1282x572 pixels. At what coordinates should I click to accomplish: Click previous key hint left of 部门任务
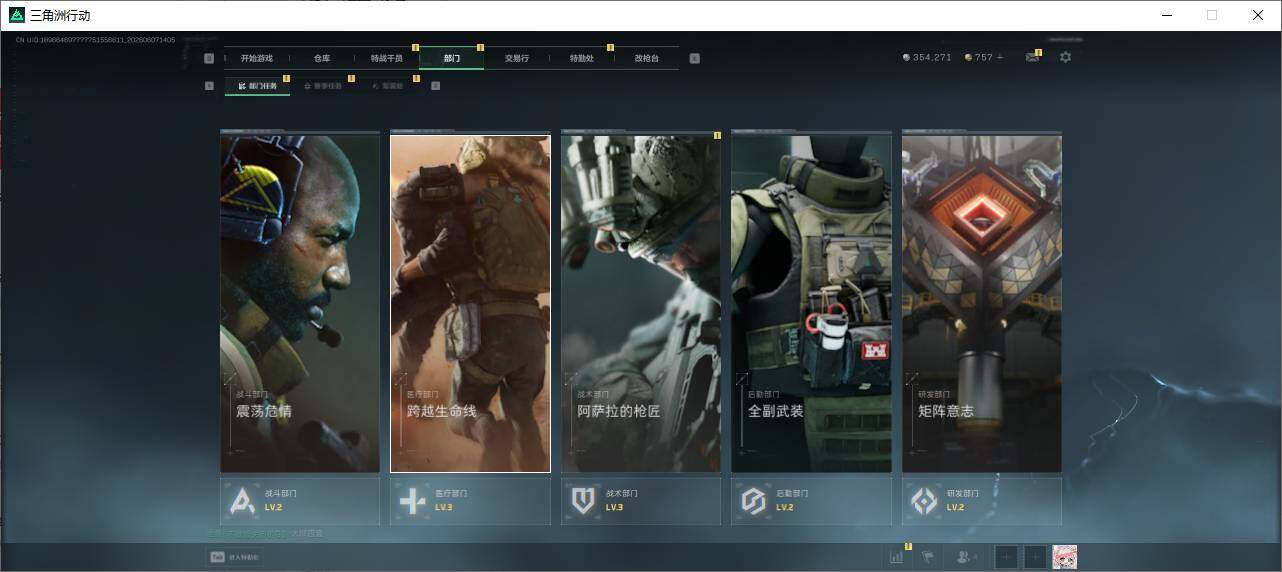coord(209,86)
